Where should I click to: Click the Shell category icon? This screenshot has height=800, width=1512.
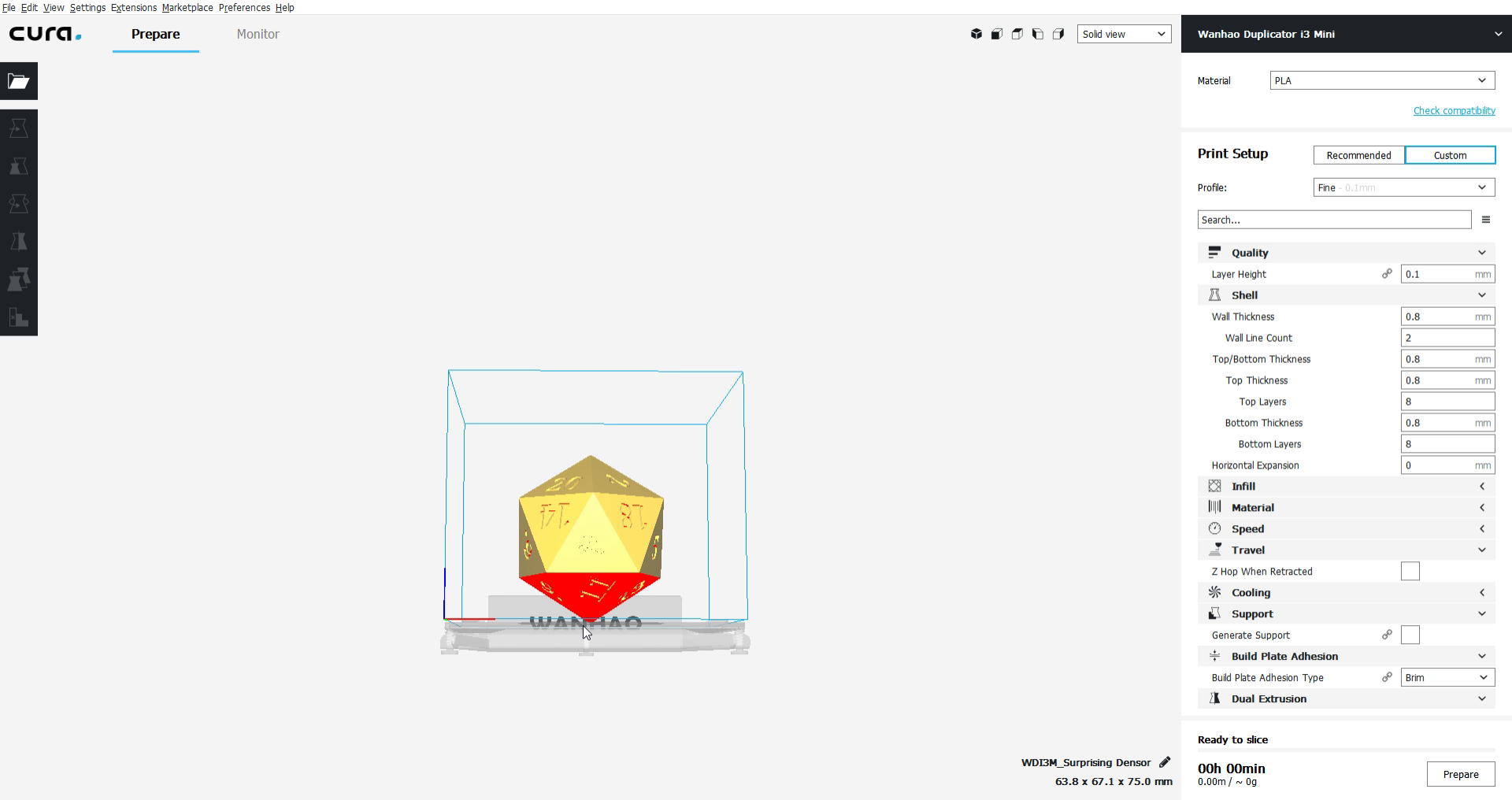pyautogui.click(x=1214, y=295)
